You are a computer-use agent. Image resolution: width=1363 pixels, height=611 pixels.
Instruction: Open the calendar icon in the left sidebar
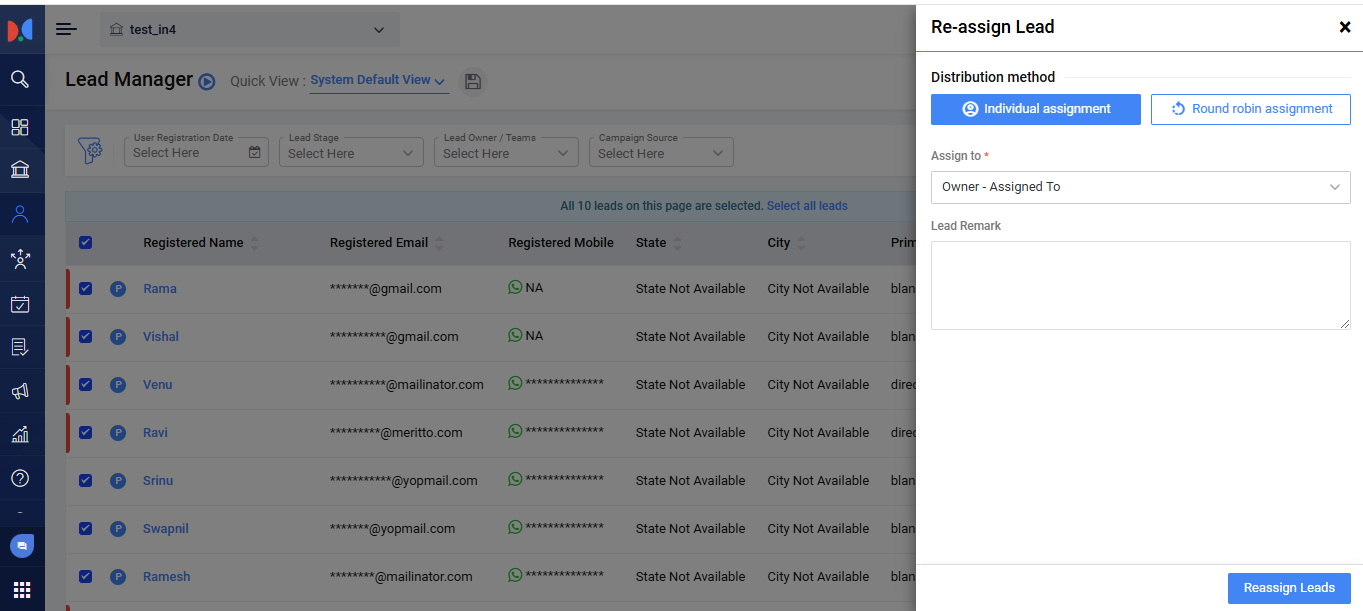(x=20, y=304)
